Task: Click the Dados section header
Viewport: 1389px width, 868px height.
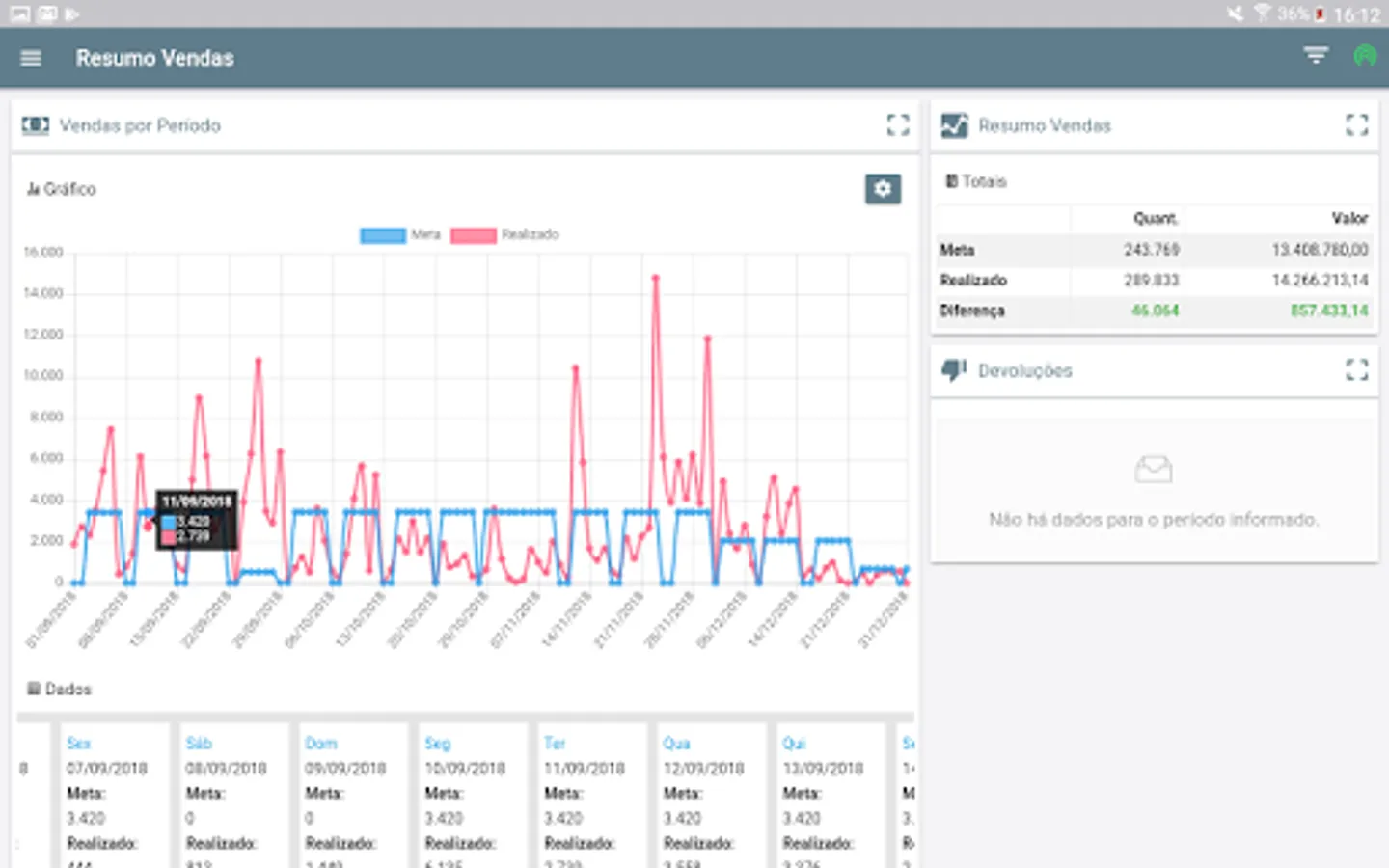Action: coord(60,690)
